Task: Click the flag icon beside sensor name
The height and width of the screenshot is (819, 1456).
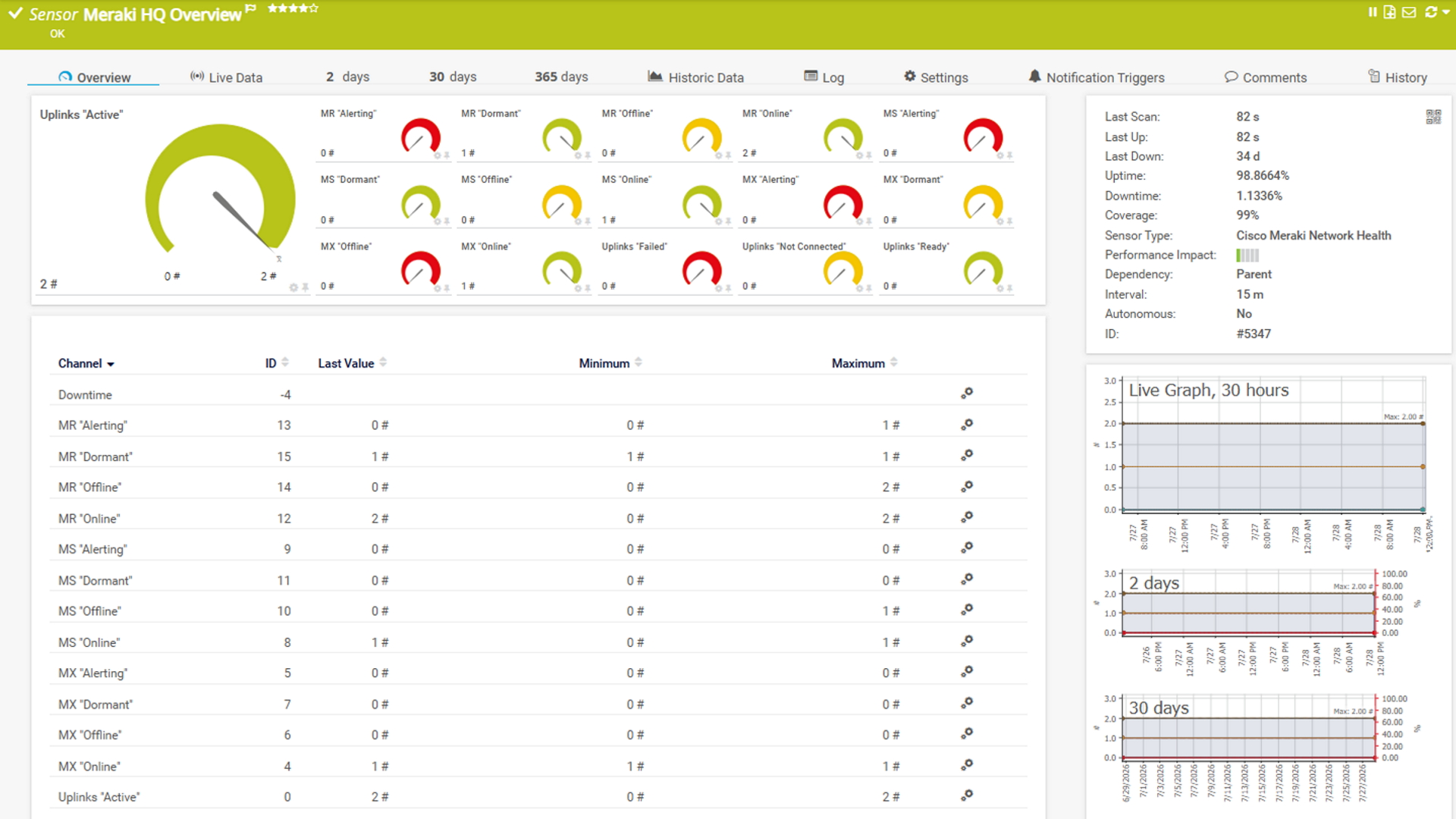Action: click(251, 8)
